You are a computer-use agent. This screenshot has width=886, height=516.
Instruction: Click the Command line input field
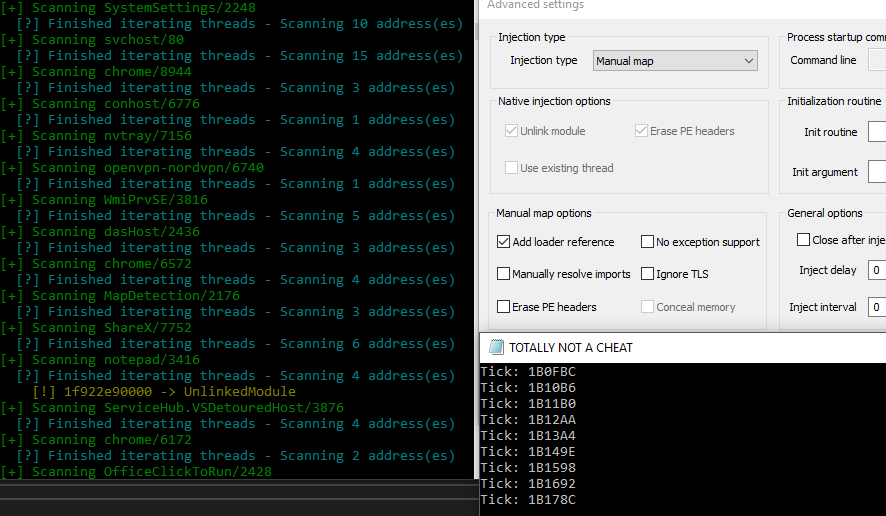coord(877,60)
